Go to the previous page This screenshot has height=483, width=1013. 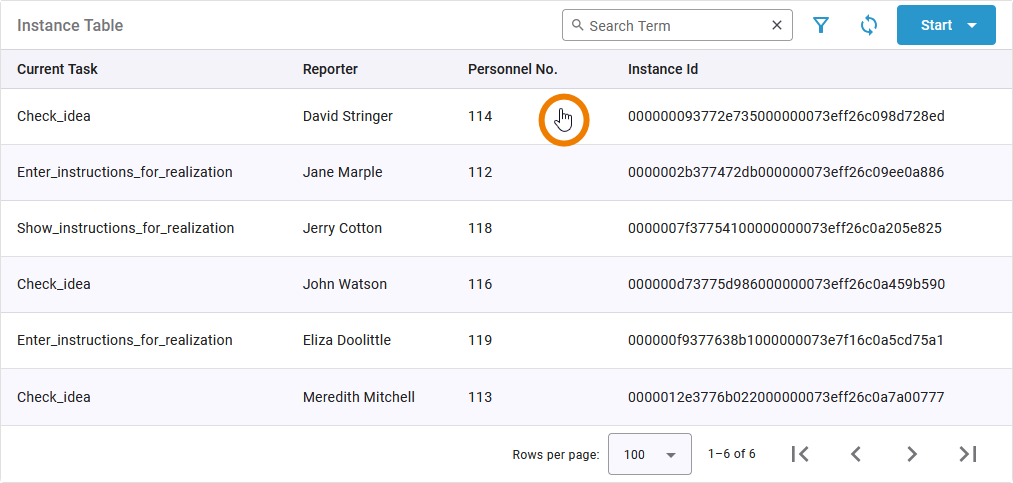tap(855, 454)
